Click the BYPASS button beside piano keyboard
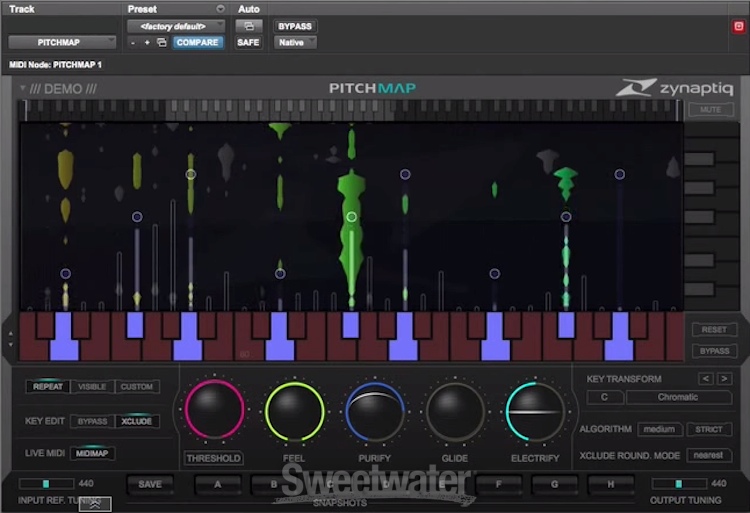The image size is (750, 513). click(x=714, y=351)
